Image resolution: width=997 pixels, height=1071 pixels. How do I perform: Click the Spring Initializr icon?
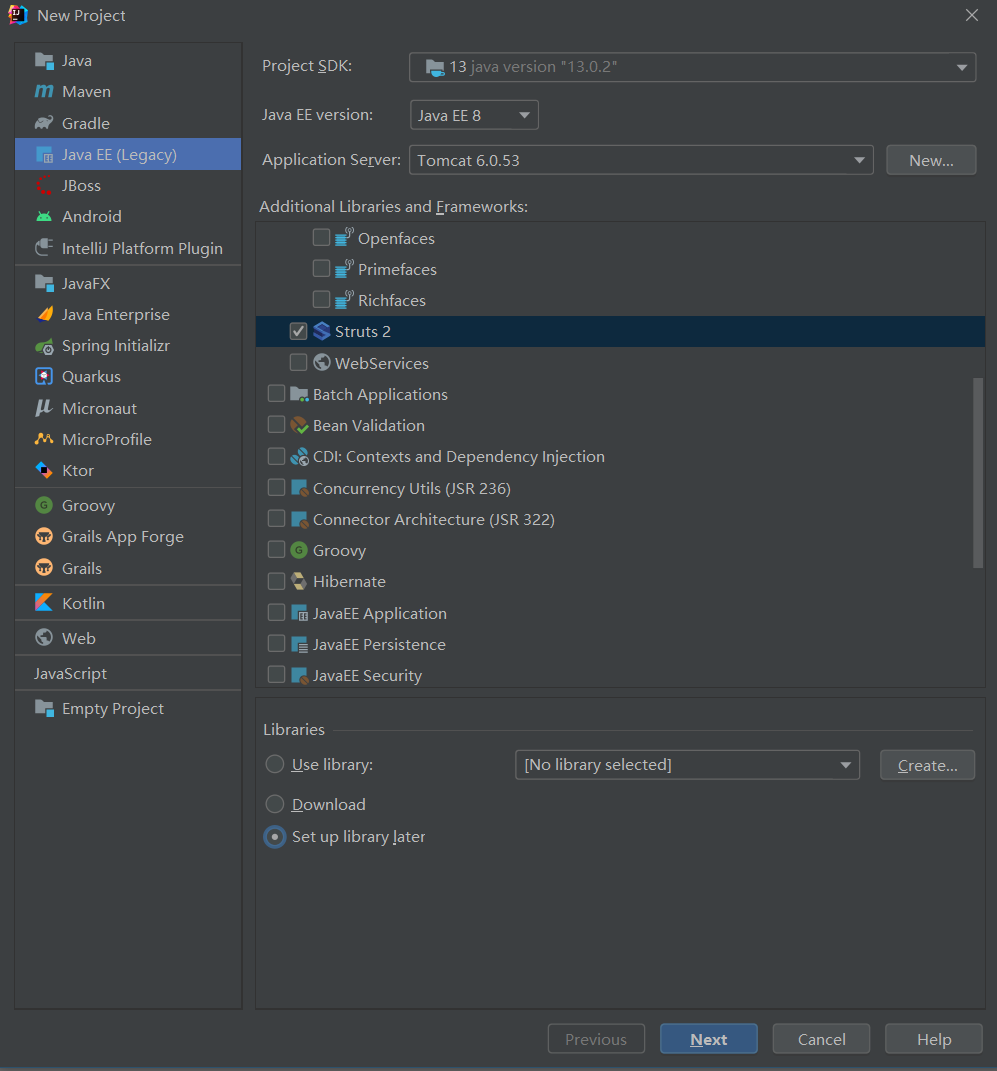click(44, 346)
